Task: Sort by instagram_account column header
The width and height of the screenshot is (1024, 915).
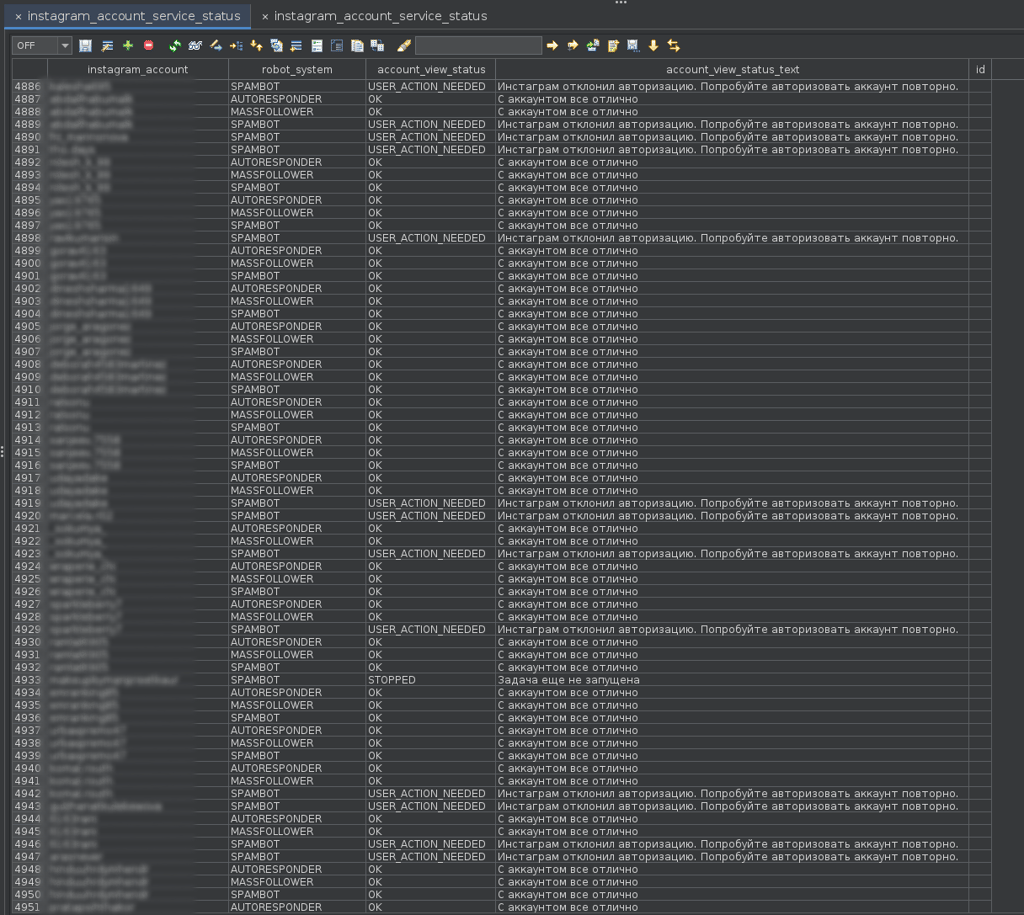Action: 138,69
